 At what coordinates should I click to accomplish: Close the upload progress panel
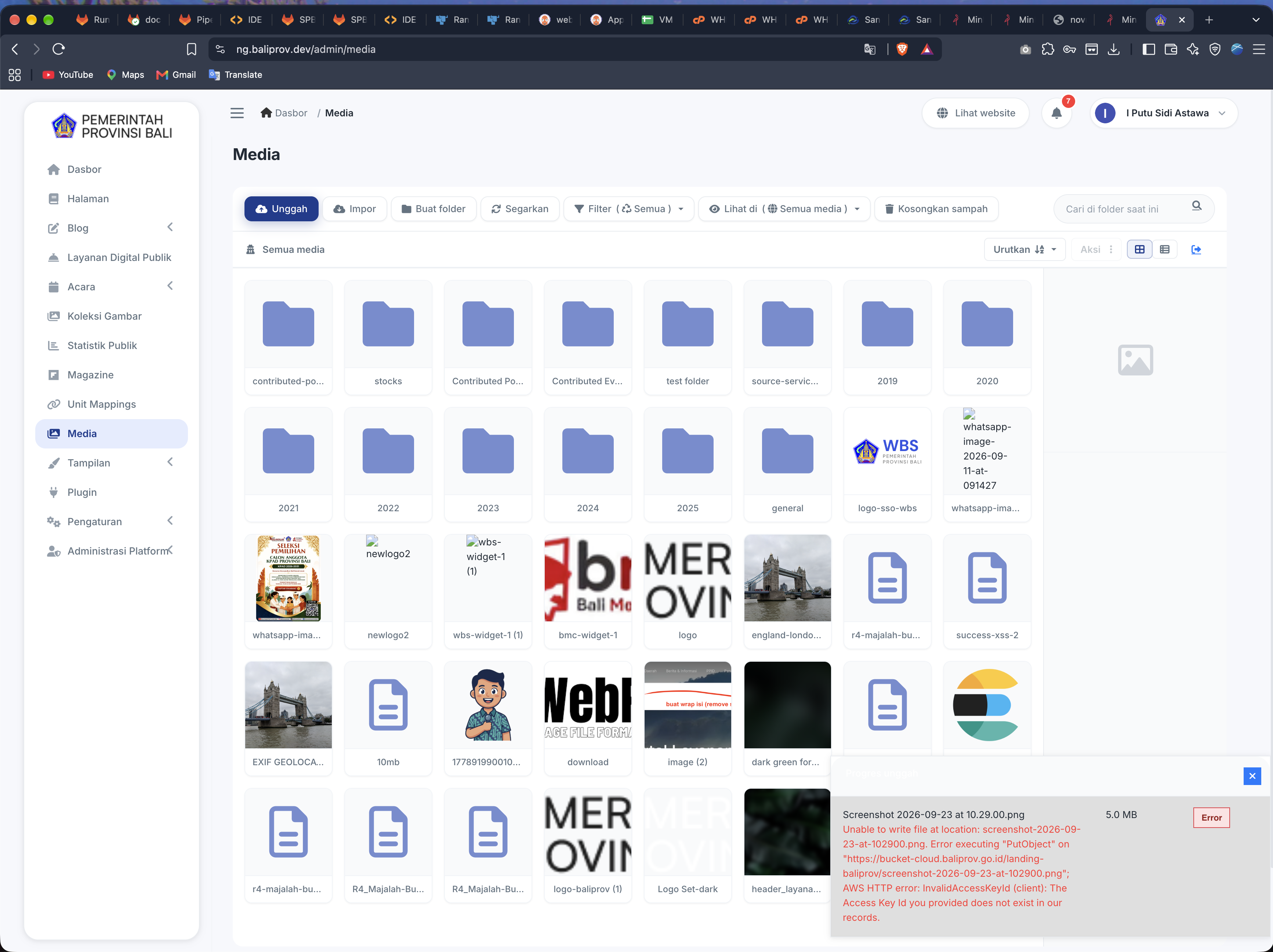[1252, 776]
